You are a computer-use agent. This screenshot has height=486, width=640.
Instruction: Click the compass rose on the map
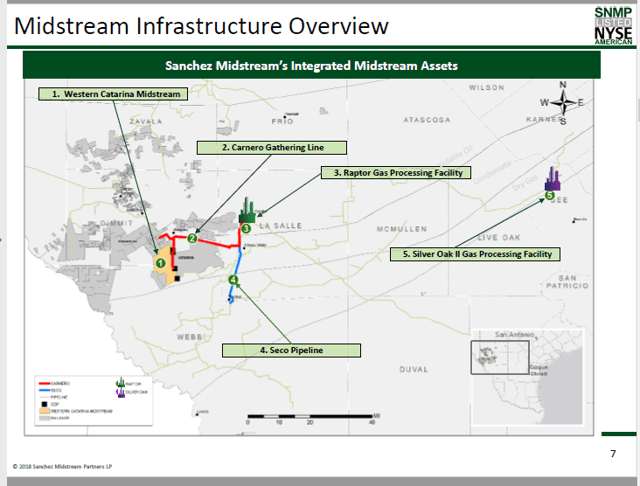[563, 103]
